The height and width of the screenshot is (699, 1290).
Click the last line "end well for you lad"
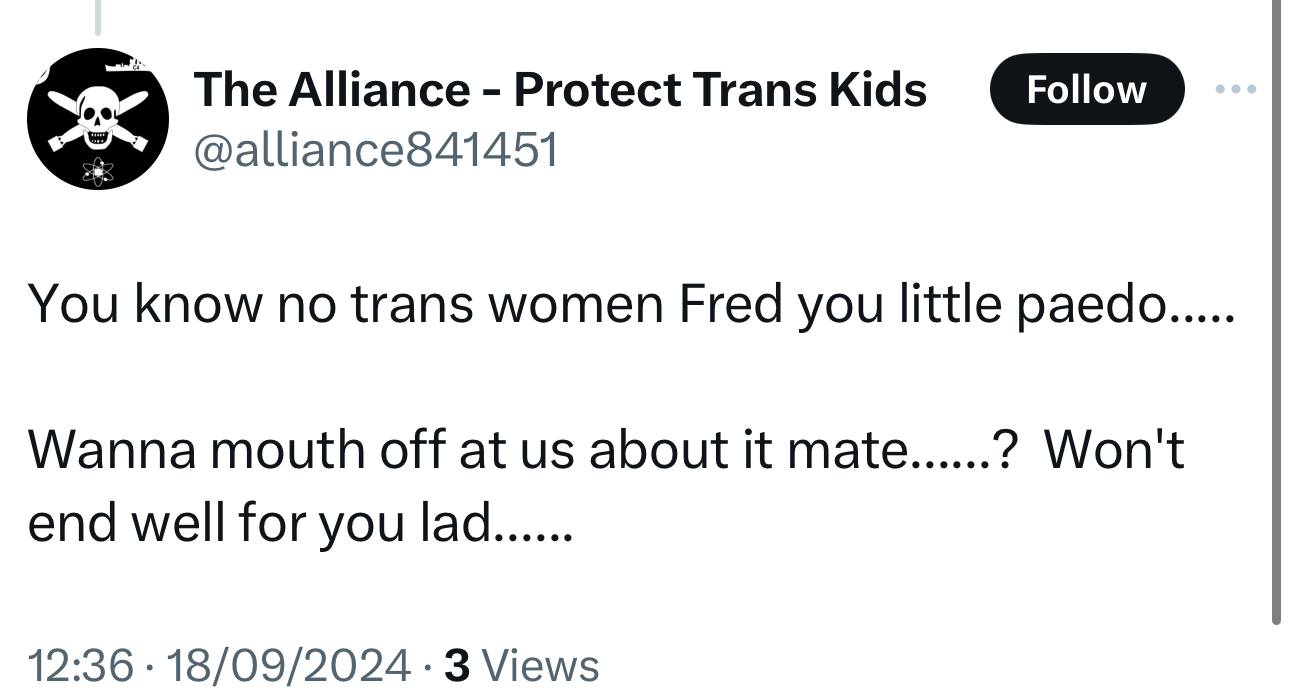(x=300, y=523)
